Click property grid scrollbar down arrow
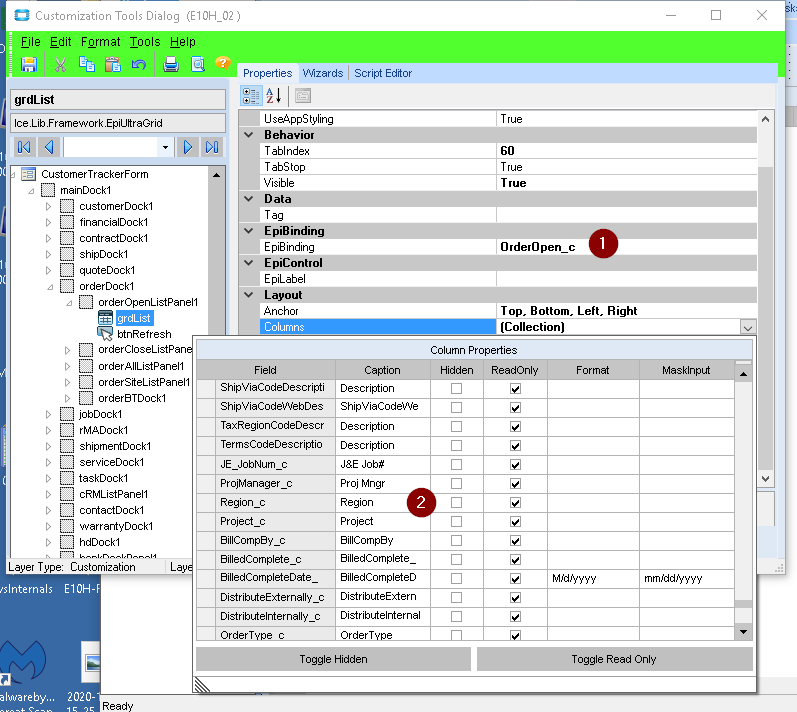The image size is (797, 712). pyautogui.click(x=765, y=478)
